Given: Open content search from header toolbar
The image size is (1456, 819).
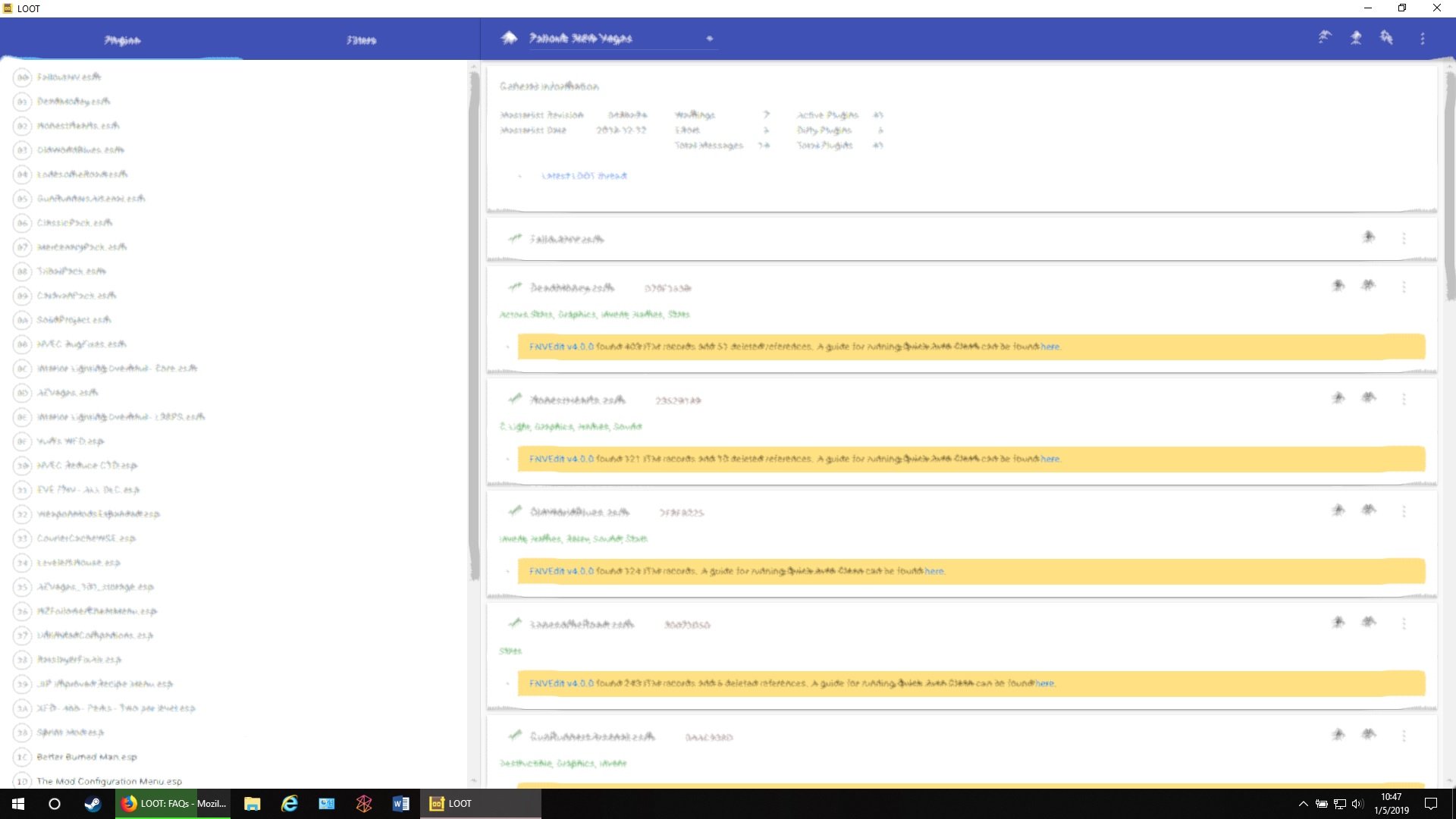Looking at the screenshot, I should pos(1387,37).
